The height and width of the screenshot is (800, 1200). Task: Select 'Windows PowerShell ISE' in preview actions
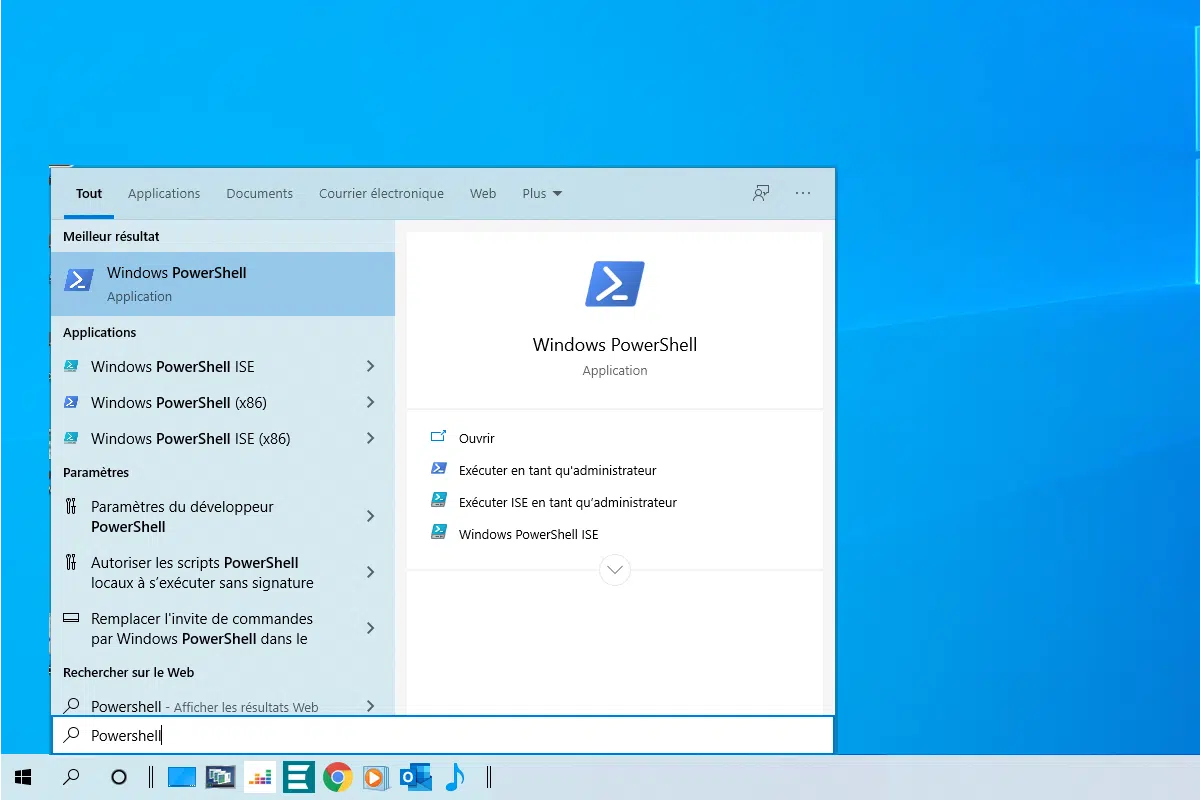click(x=529, y=534)
